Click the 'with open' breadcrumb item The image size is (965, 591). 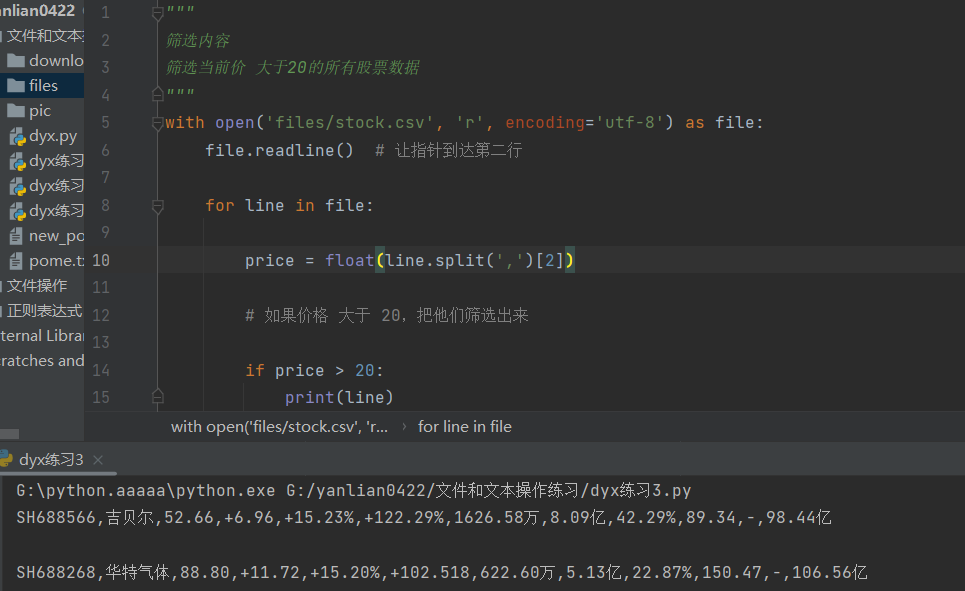[x=279, y=427]
